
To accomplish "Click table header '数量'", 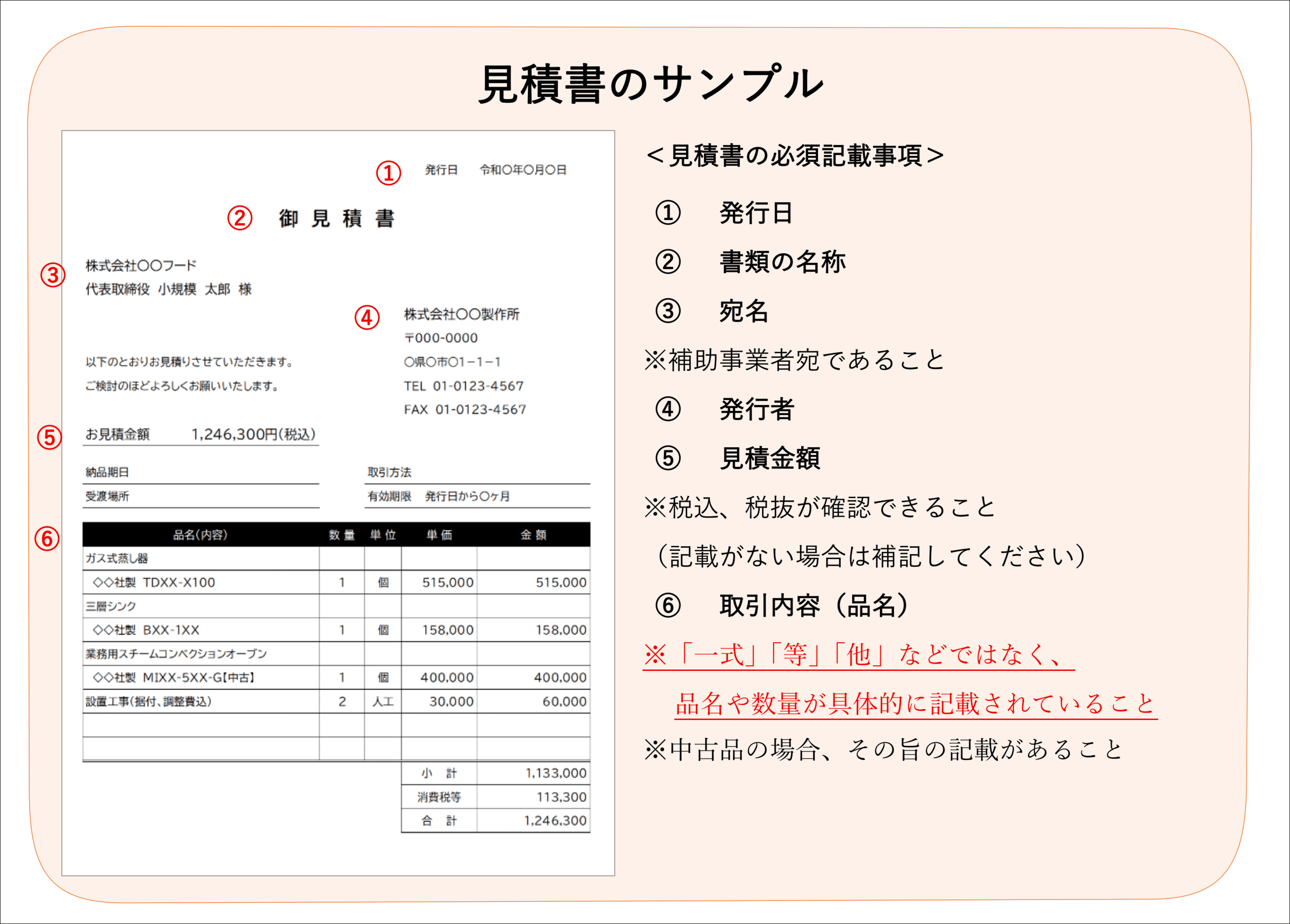I will 342,535.
